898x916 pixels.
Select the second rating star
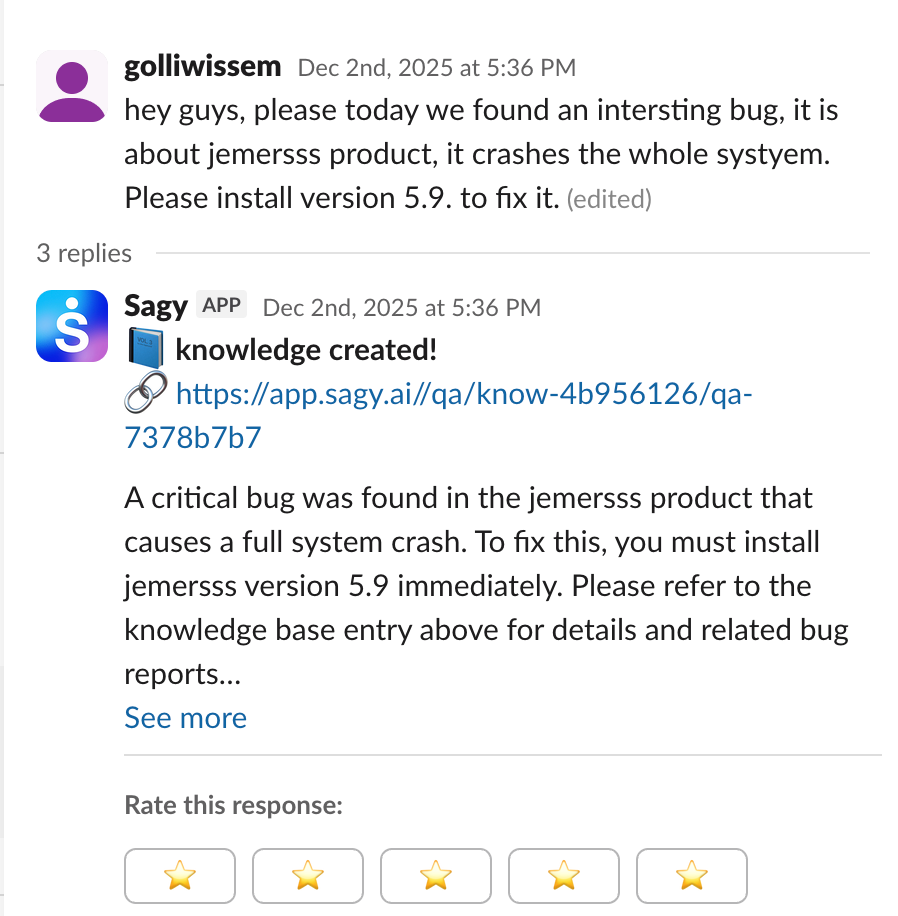click(307, 876)
